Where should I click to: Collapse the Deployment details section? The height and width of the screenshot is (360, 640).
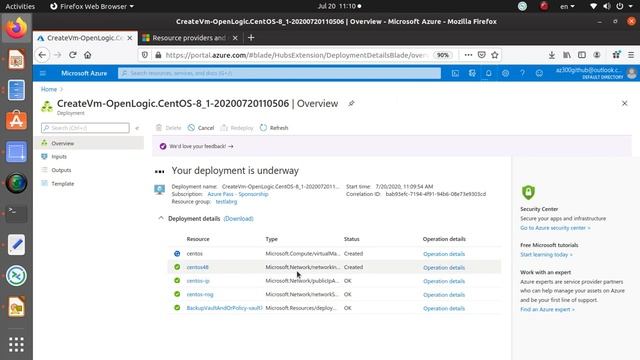click(x=161, y=218)
